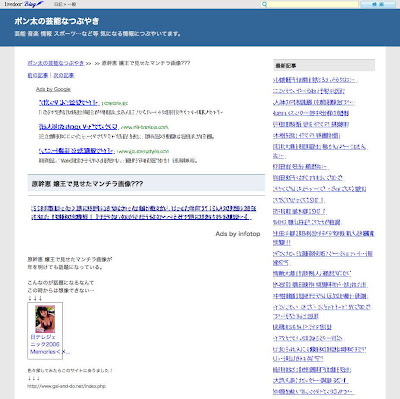Viewport: 400px width, 399px height.
Task: Click the blog title ポン太の芸能なつぶやき header
Action: click(57, 21)
